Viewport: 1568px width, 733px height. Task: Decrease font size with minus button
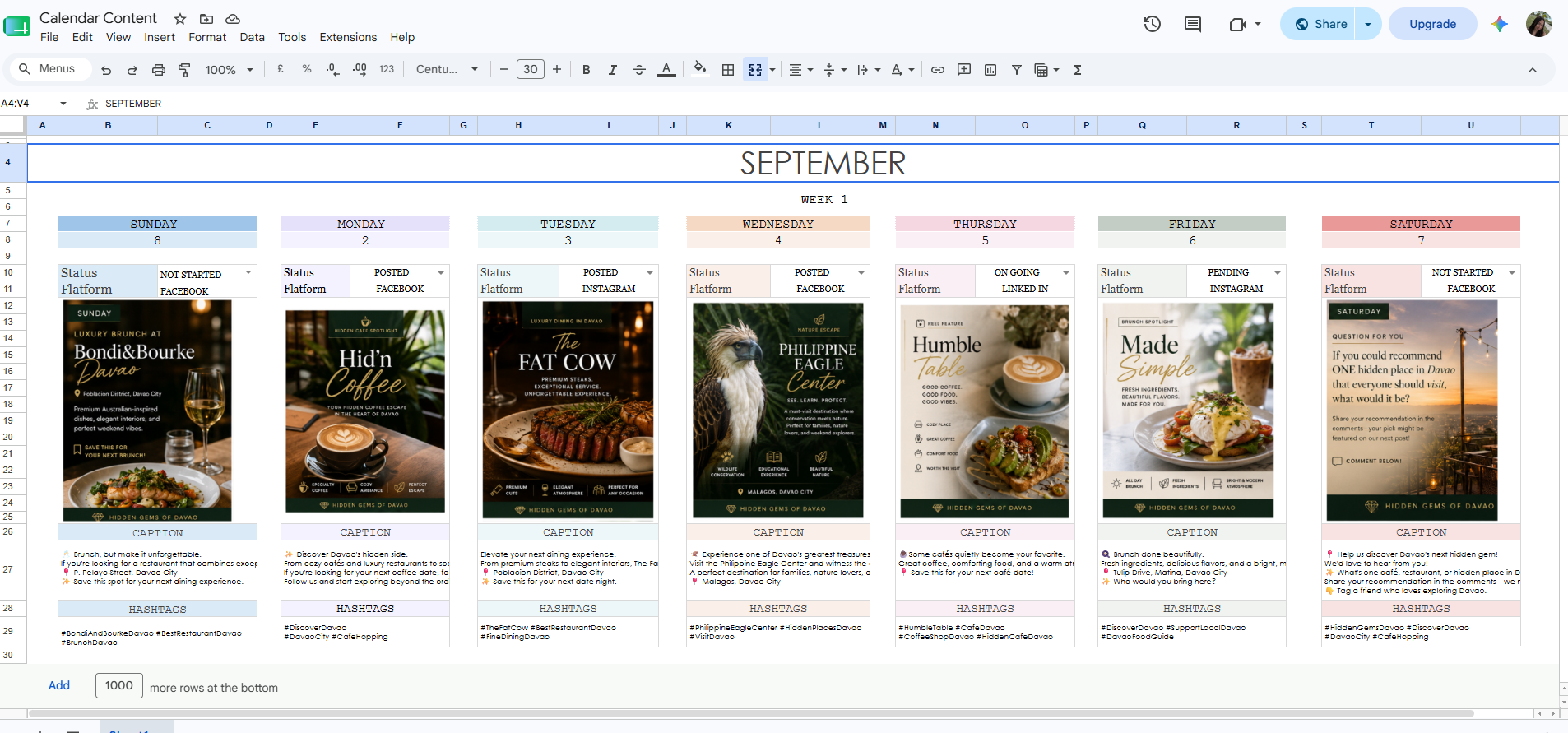503,69
